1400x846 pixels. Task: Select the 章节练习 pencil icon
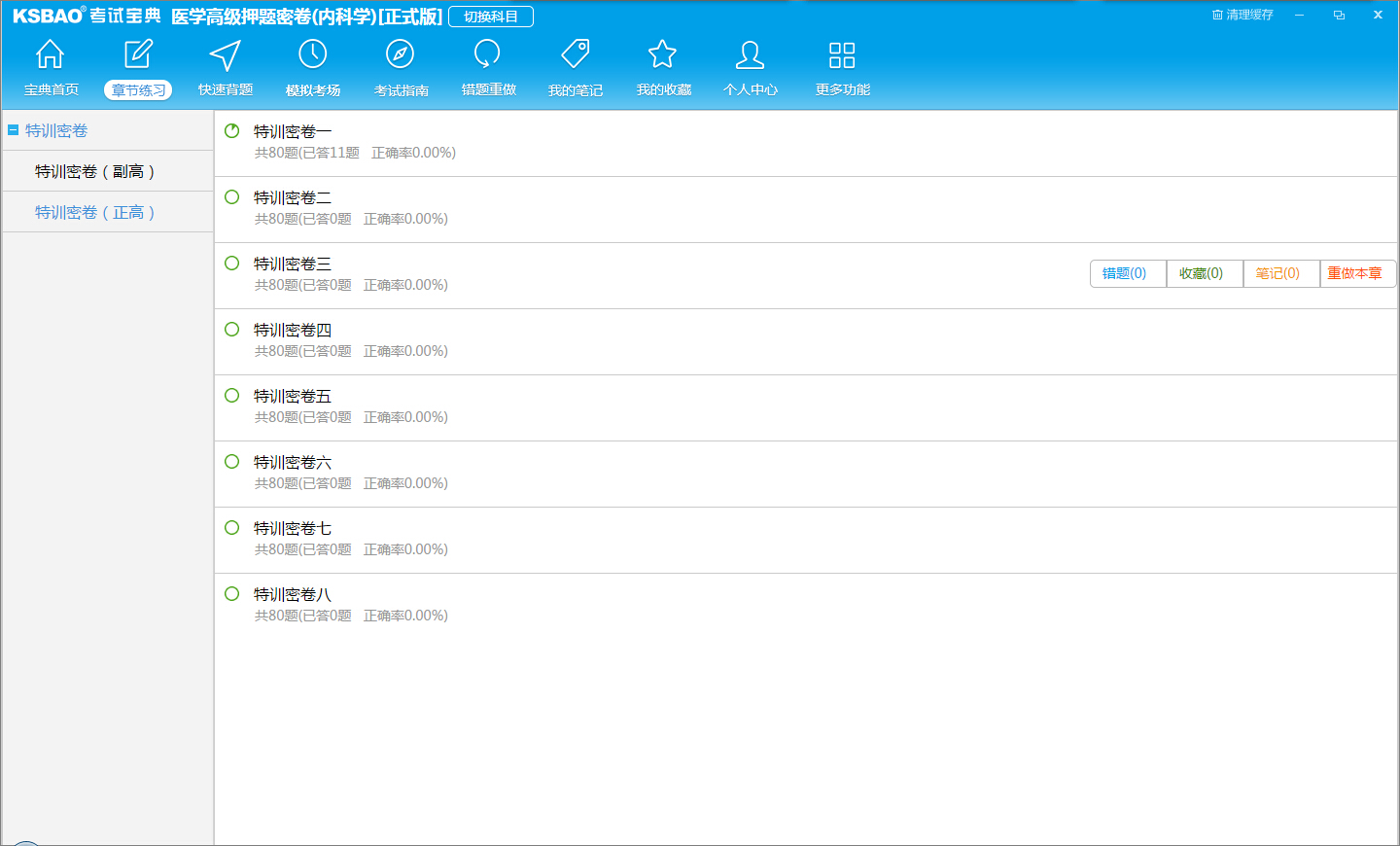tap(138, 54)
